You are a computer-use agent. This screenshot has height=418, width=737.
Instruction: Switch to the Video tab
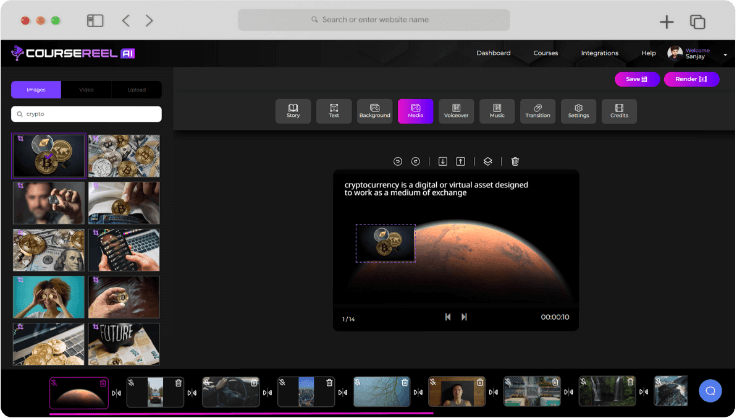[x=86, y=90]
